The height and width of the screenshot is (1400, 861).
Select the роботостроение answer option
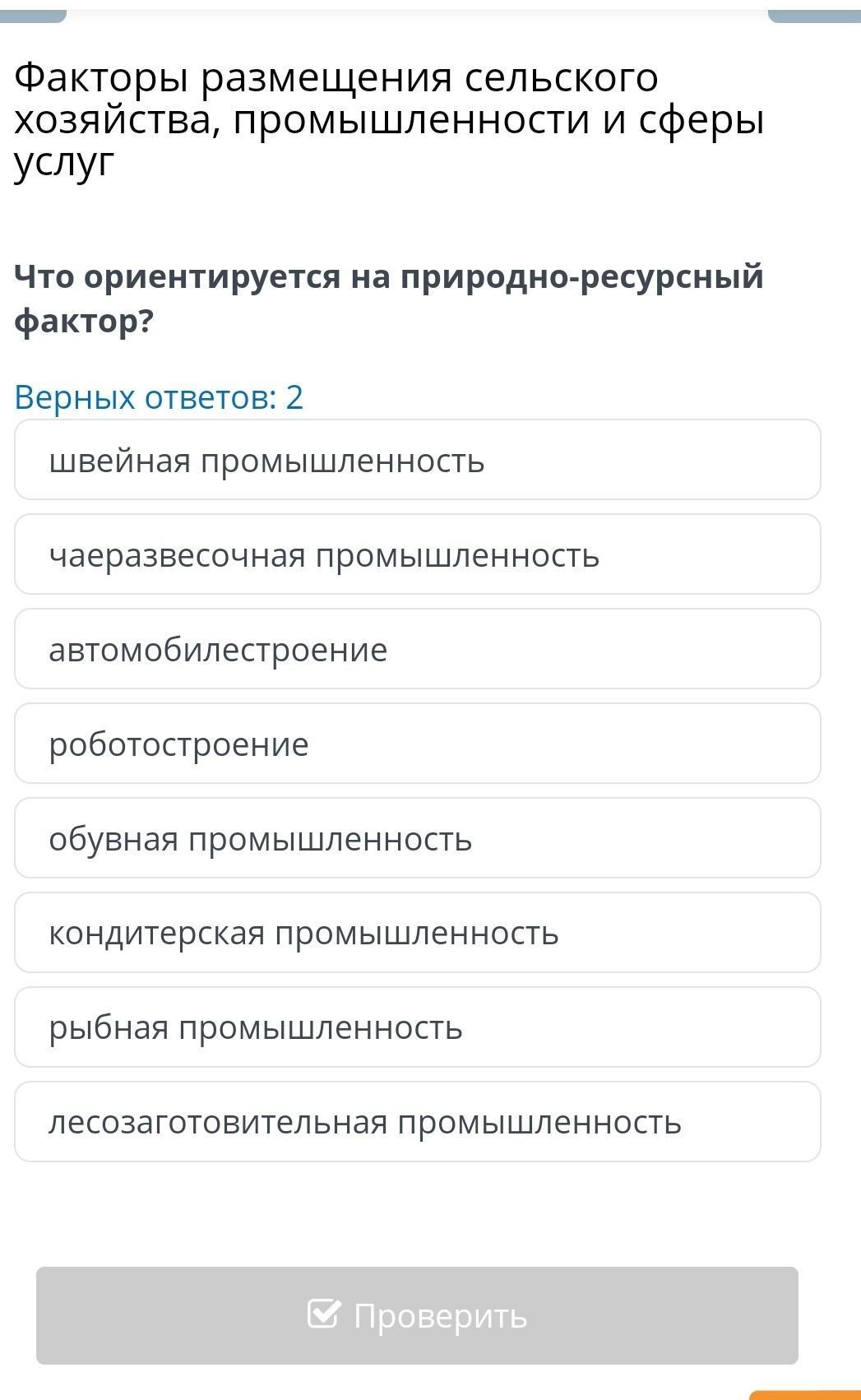coord(417,744)
